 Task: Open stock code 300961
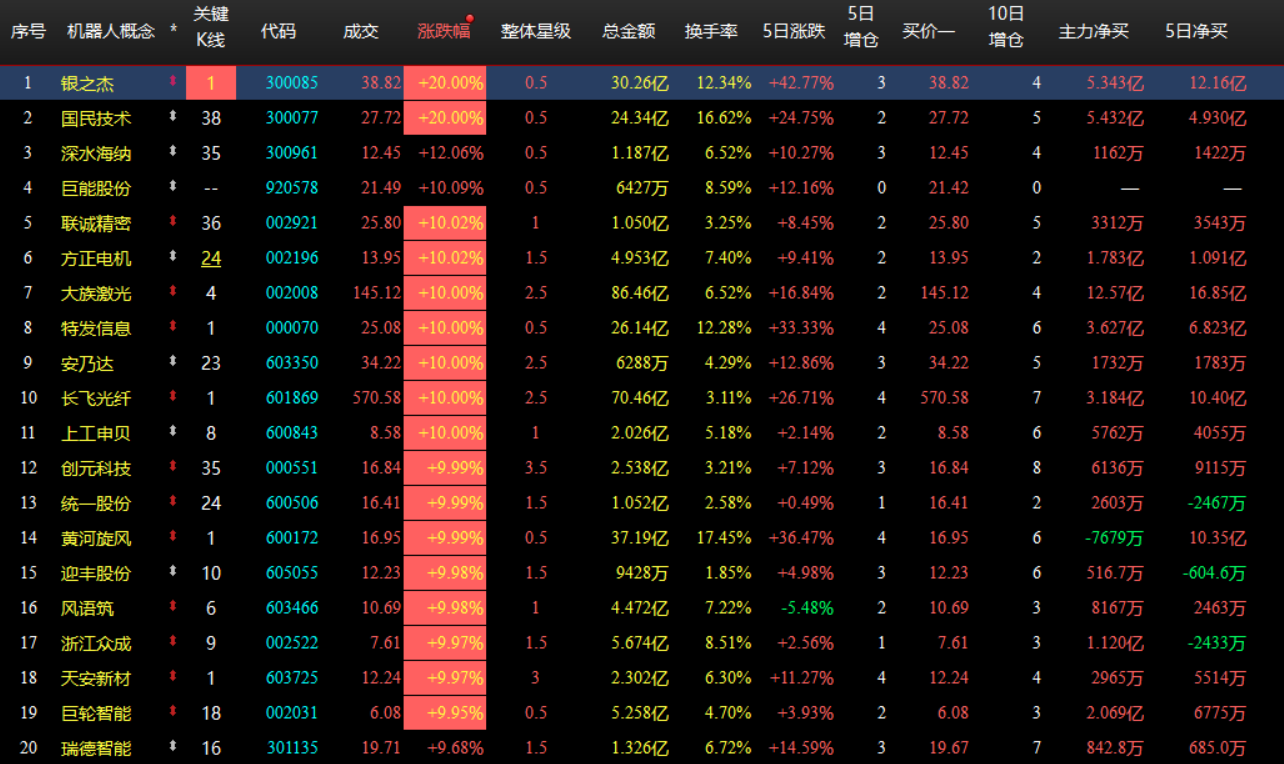(292, 153)
